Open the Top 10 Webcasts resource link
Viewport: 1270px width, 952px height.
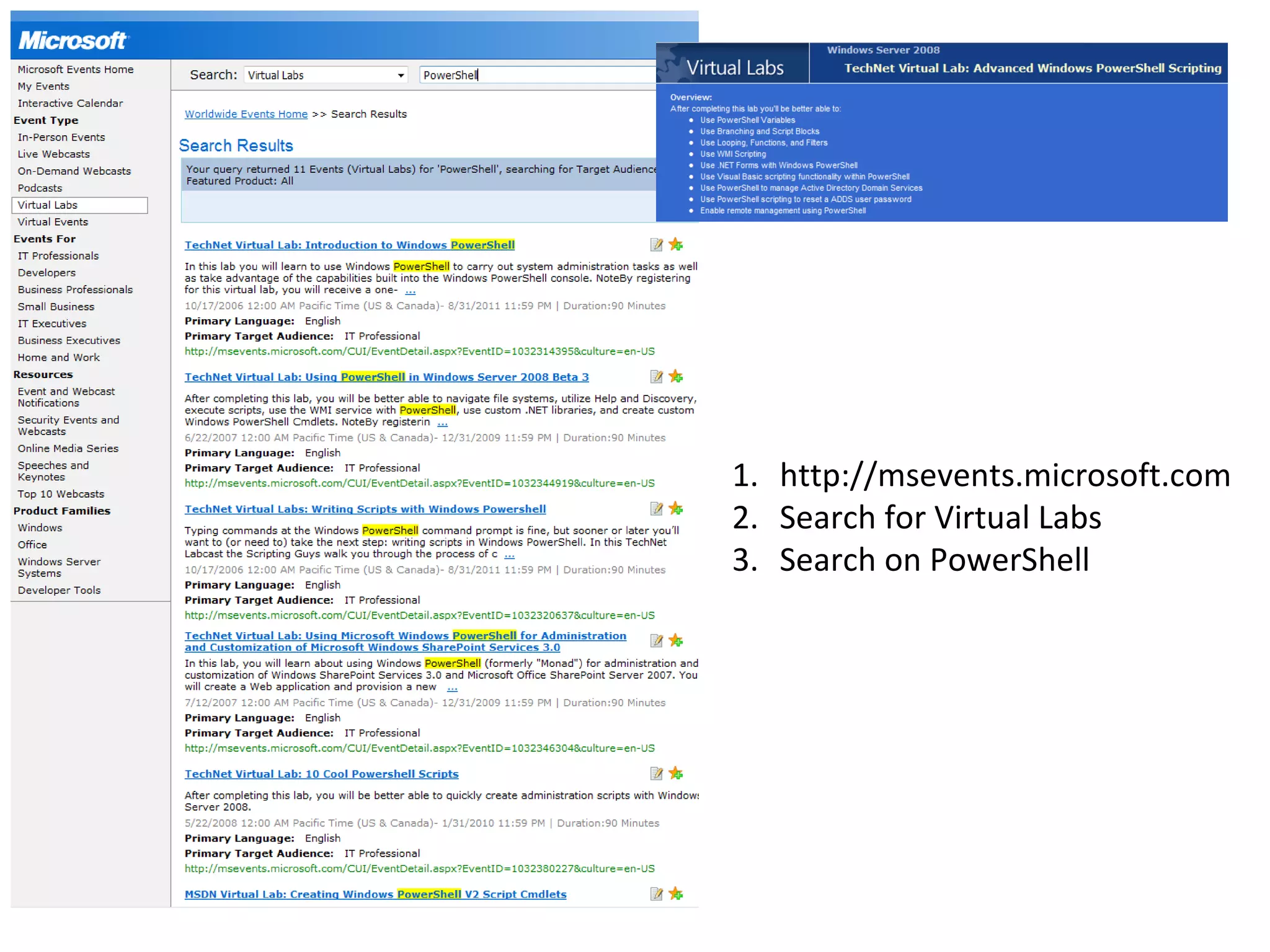click(x=61, y=494)
